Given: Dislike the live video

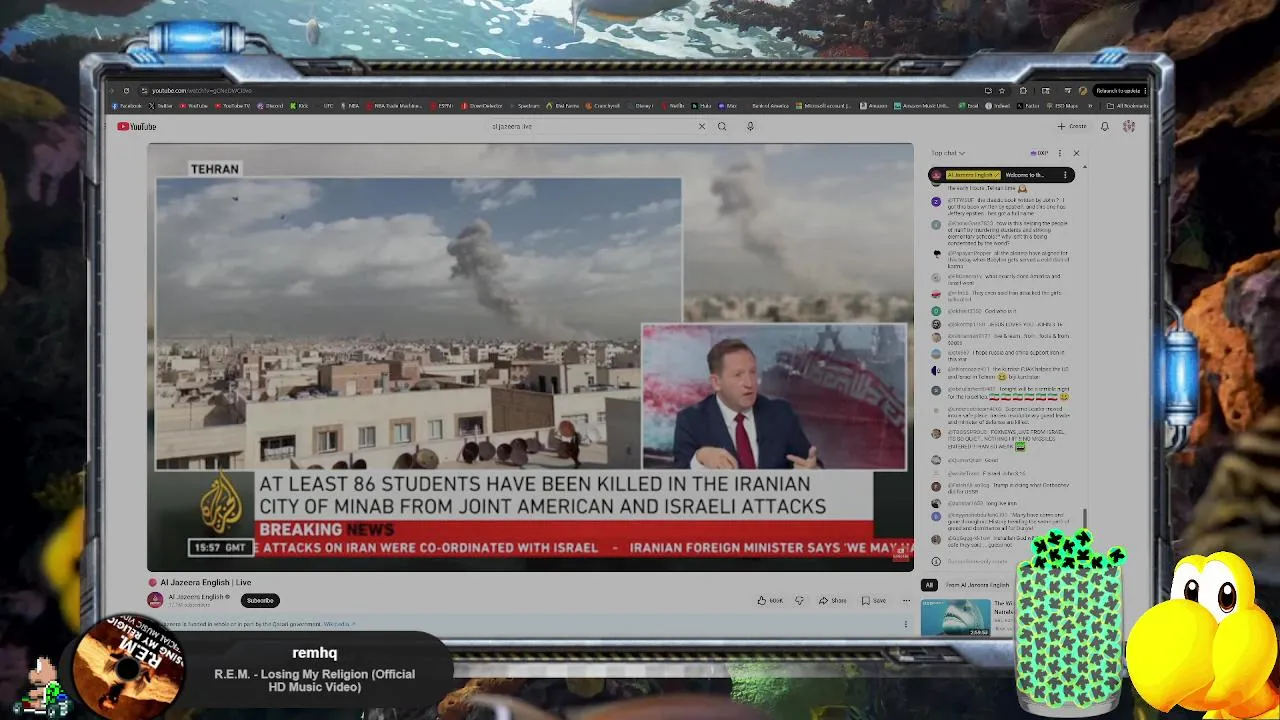Looking at the screenshot, I should pos(799,600).
